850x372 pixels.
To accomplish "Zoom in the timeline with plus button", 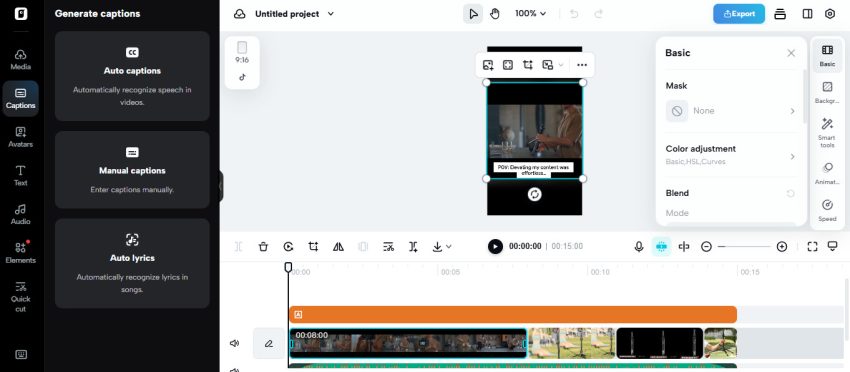I will point(782,247).
